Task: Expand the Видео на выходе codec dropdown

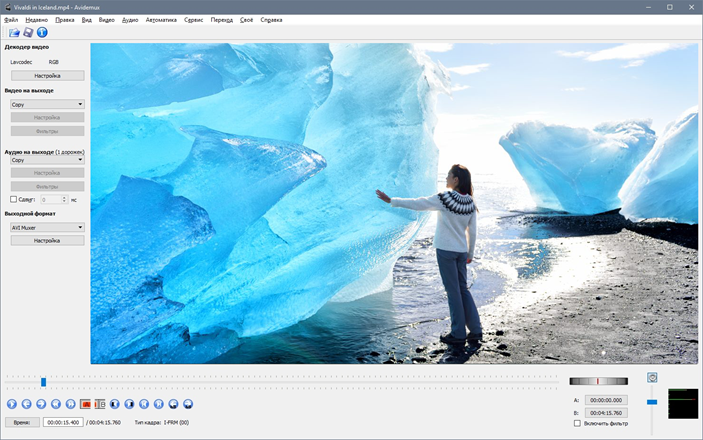Action: coord(47,103)
